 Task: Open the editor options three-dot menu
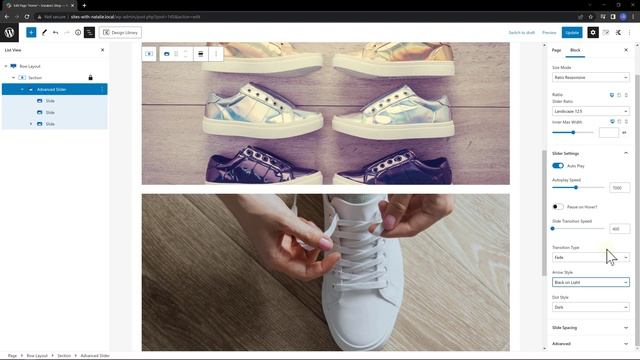630,32
